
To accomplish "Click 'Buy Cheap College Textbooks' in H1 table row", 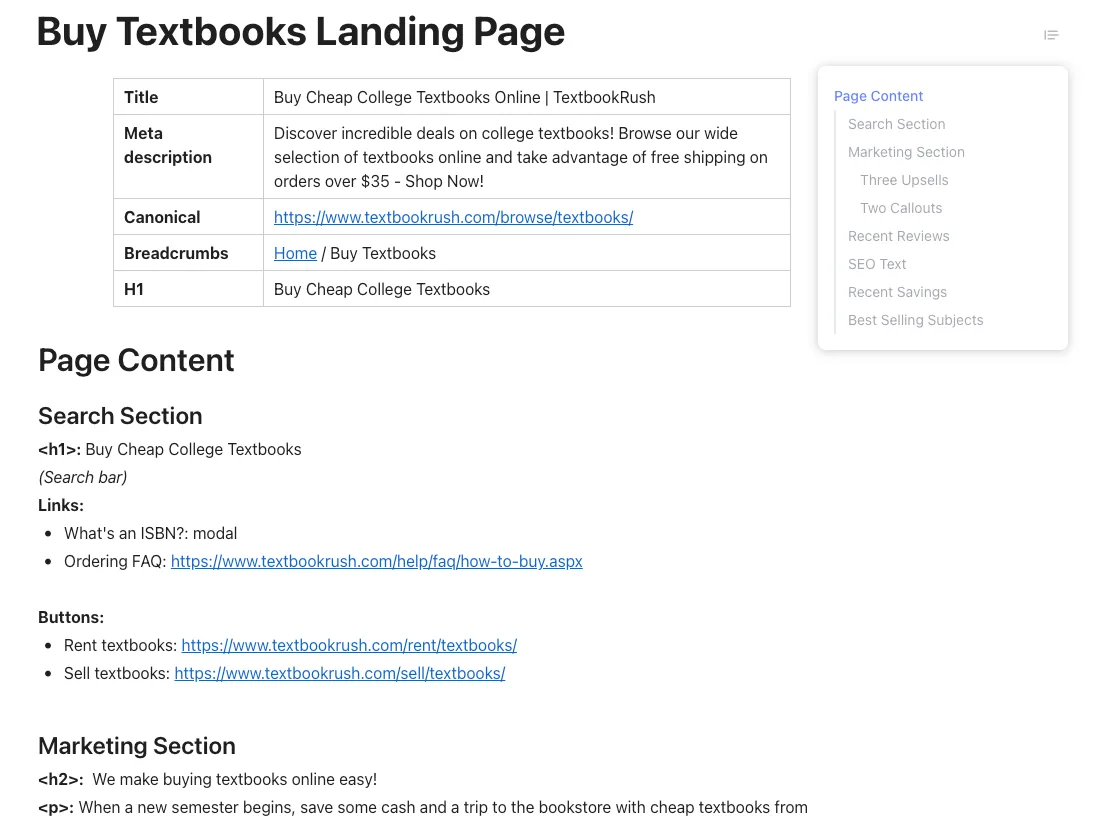I will pos(382,289).
